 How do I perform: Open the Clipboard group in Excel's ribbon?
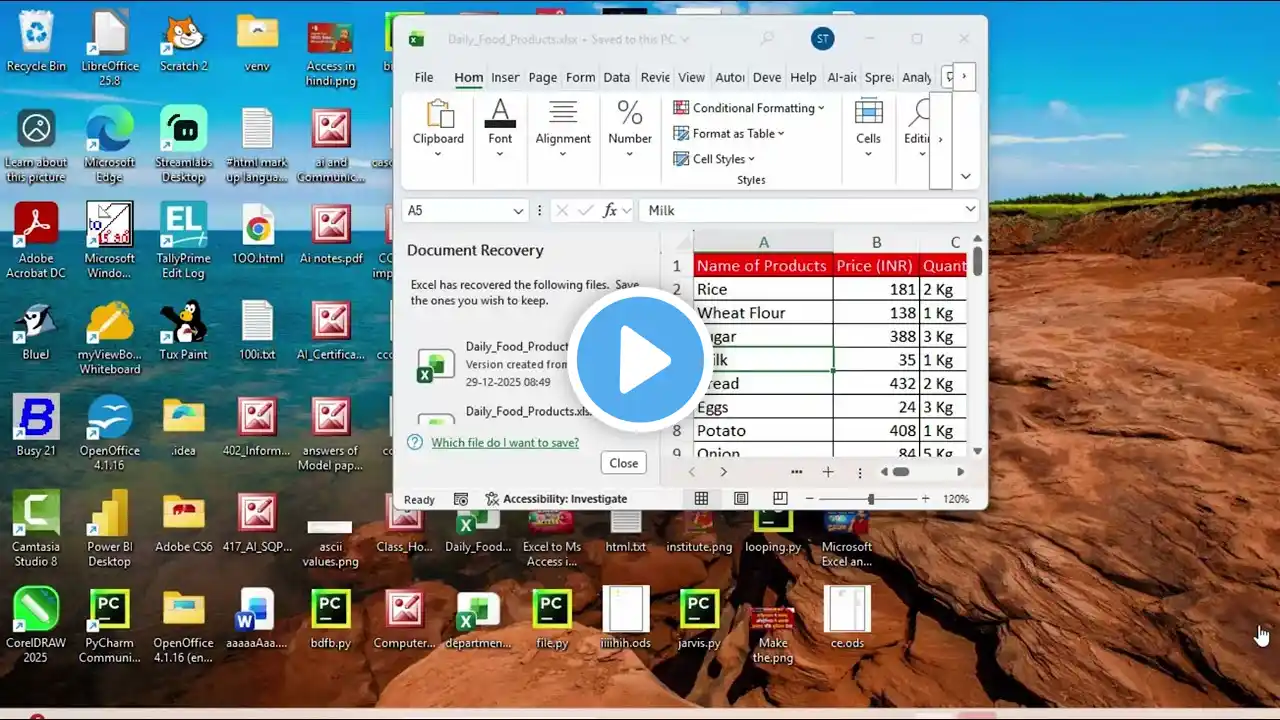tap(438, 127)
